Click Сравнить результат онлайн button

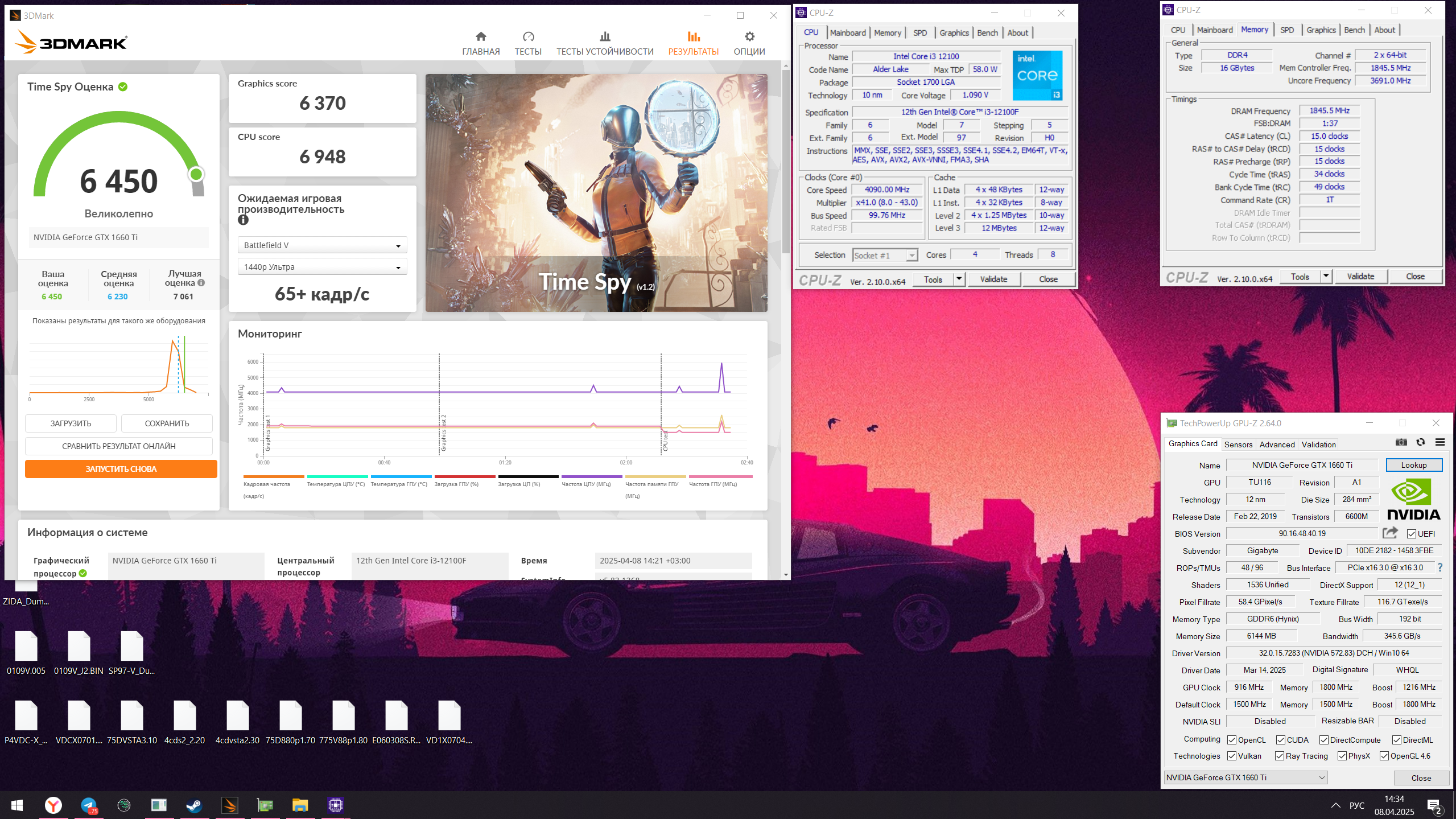[x=119, y=446]
